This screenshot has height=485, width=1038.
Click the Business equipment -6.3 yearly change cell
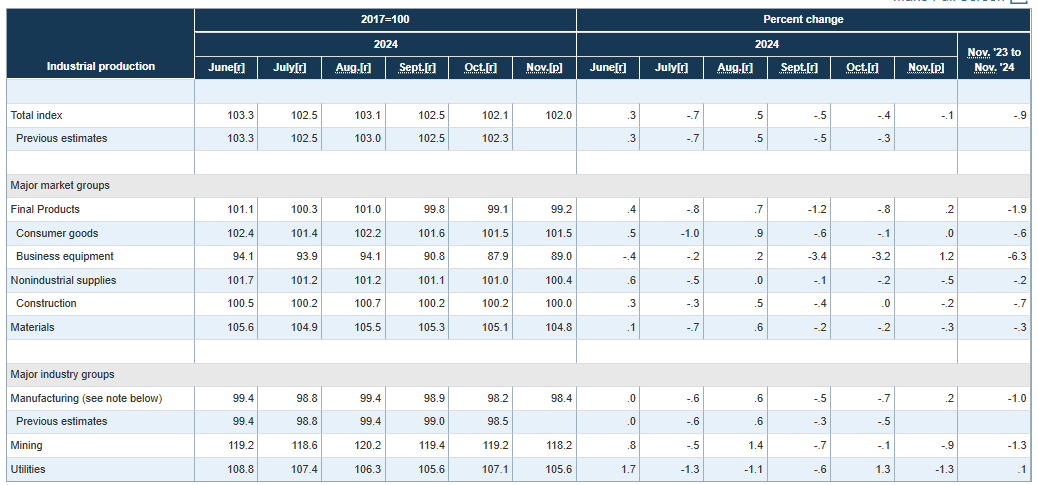pos(1016,257)
